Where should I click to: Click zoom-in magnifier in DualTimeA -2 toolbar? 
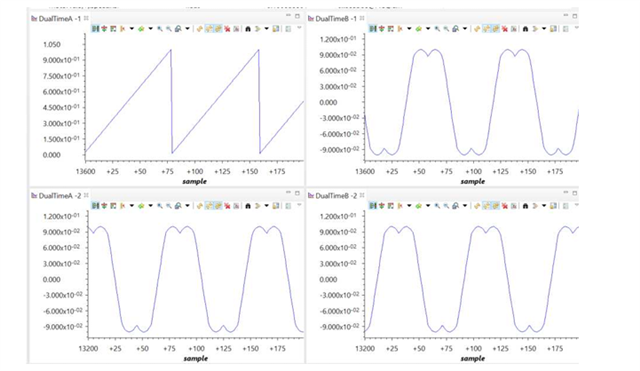click(x=160, y=205)
